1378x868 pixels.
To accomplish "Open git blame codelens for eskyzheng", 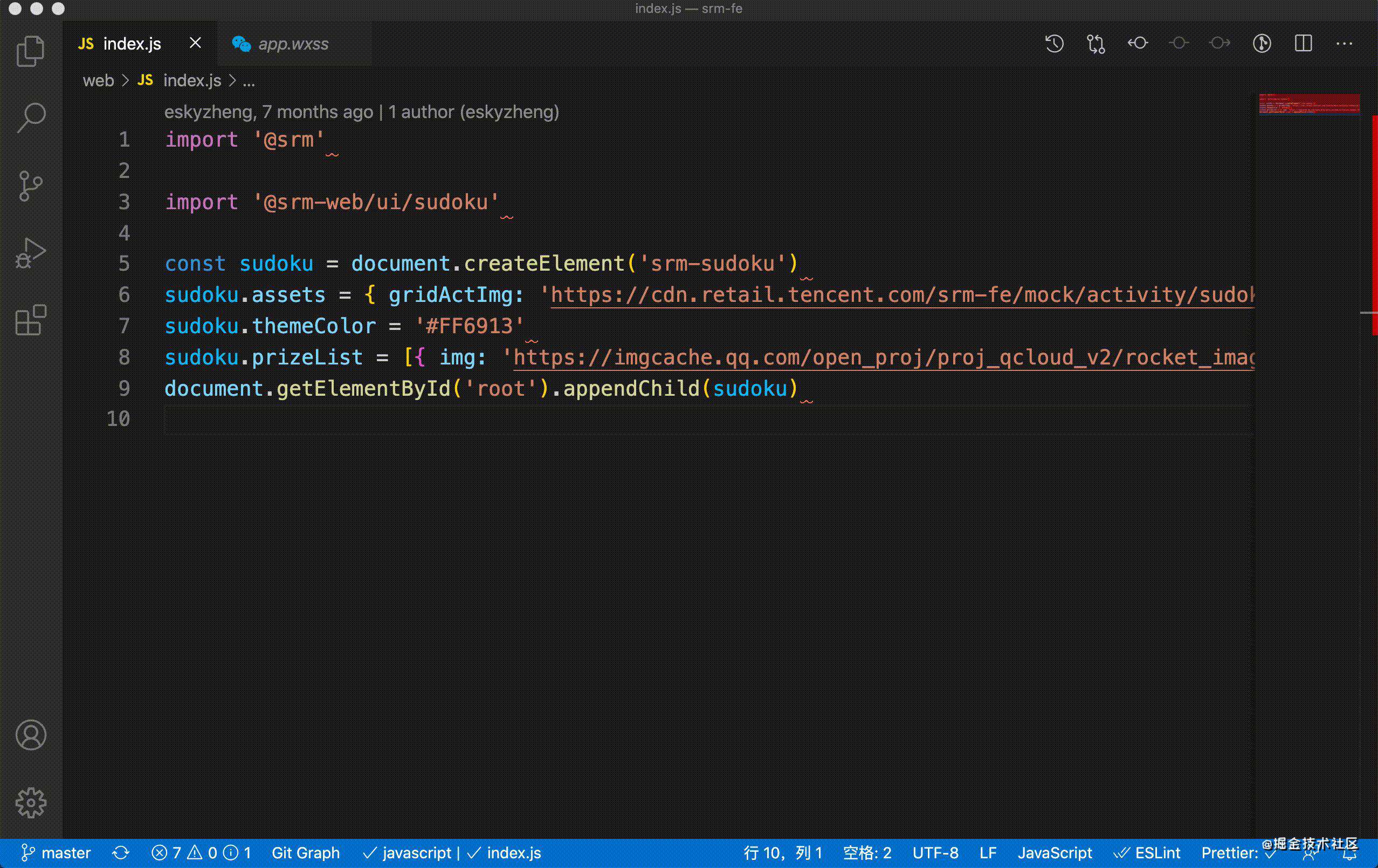I will click(362, 112).
